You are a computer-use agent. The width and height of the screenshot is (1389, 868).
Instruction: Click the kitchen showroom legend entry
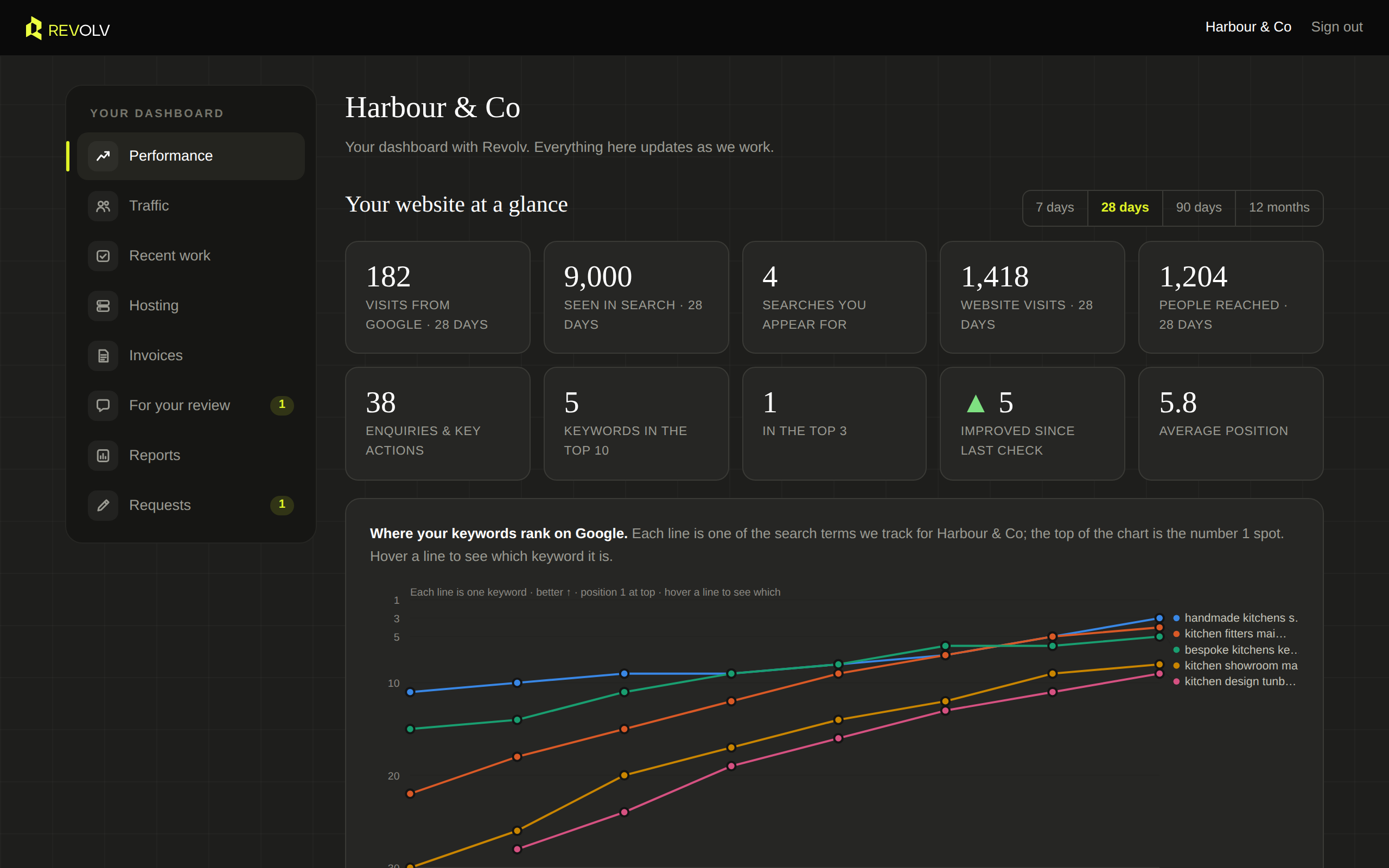[1234, 666]
